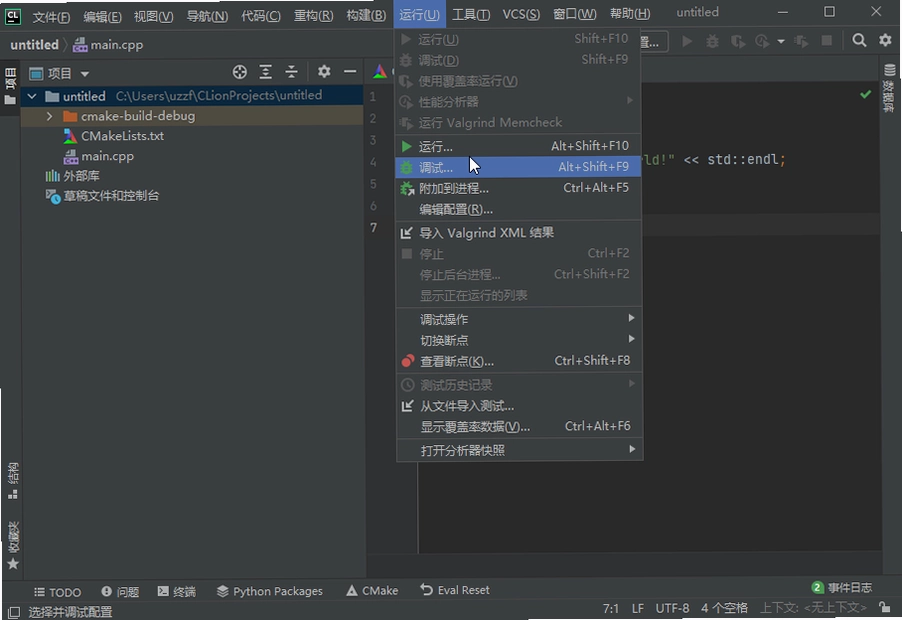Open the CMake tool window

click(x=372, y=591)
